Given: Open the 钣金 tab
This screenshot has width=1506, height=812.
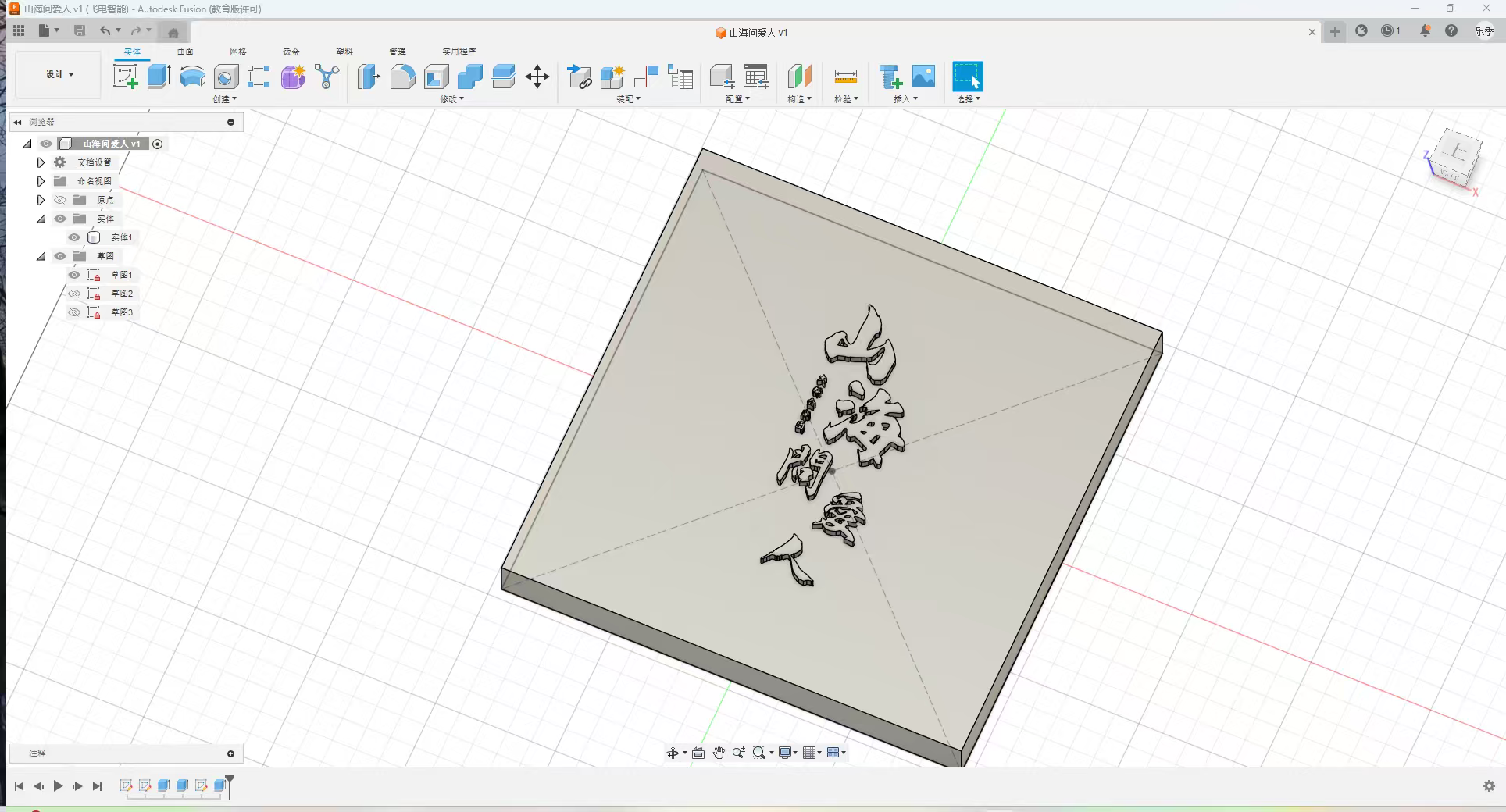Looking at the screenshot, I should point(291,52).
